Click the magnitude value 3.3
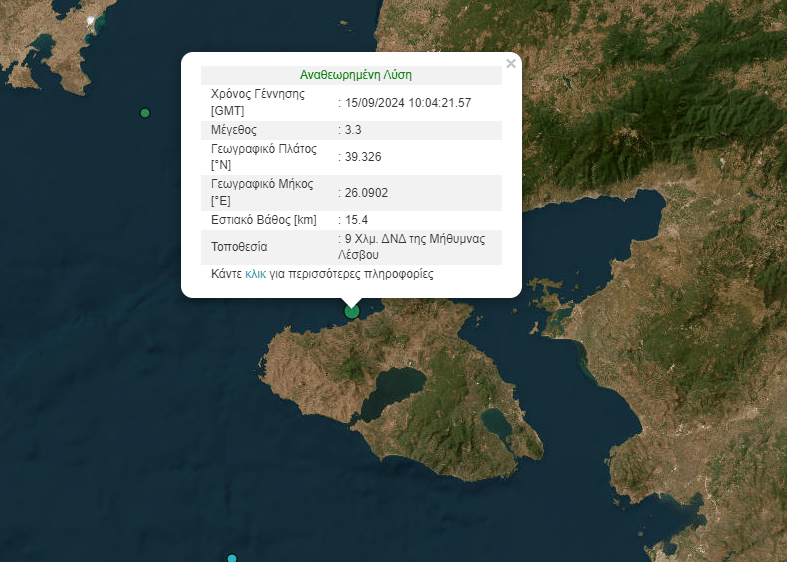 (x=353, y=130)
